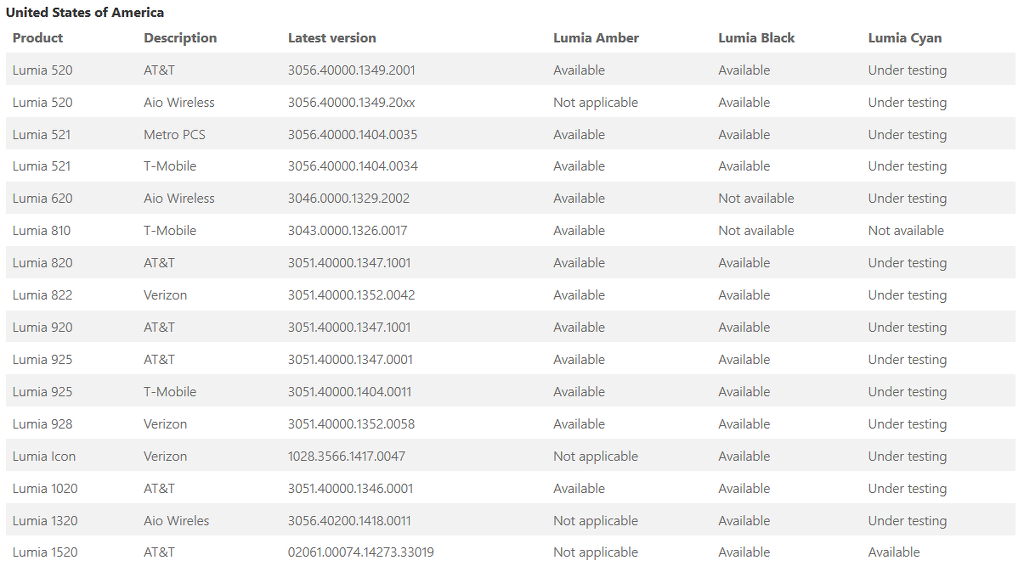This screenshot has width=1024, height=566.
Task: Click 'Under testing' Cyan status for Lumia 1020
Action: pyautogui.click(x=907, y=488)
